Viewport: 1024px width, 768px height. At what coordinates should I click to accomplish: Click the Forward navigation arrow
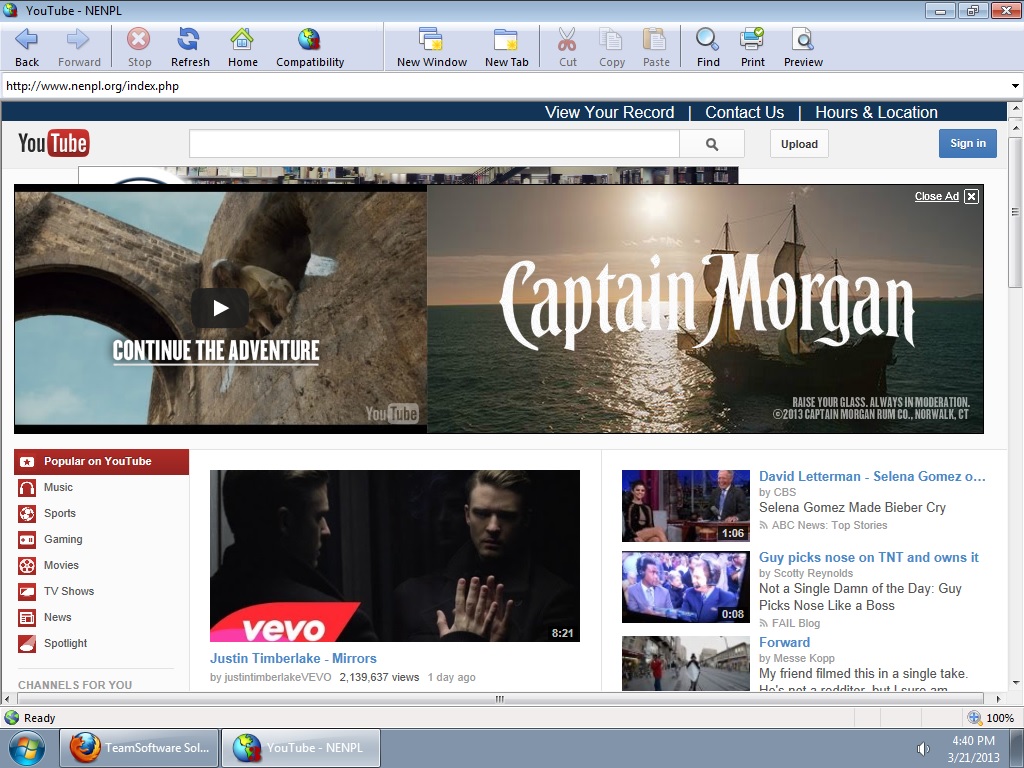click(x=79, y=48)
